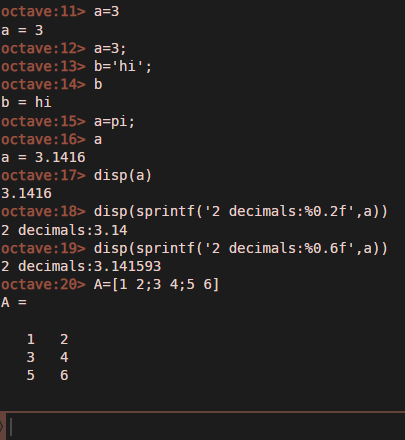Click the line "octave:13> b='hi';"

76,66
